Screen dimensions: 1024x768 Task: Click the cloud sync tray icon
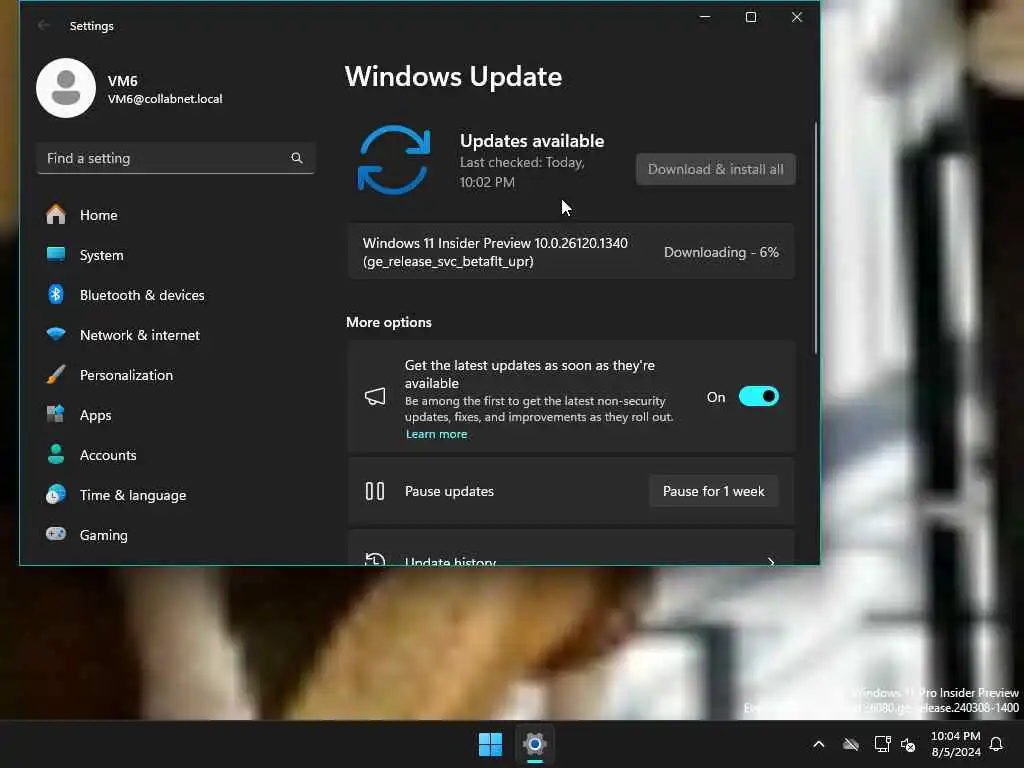click(x=850, y=744)
